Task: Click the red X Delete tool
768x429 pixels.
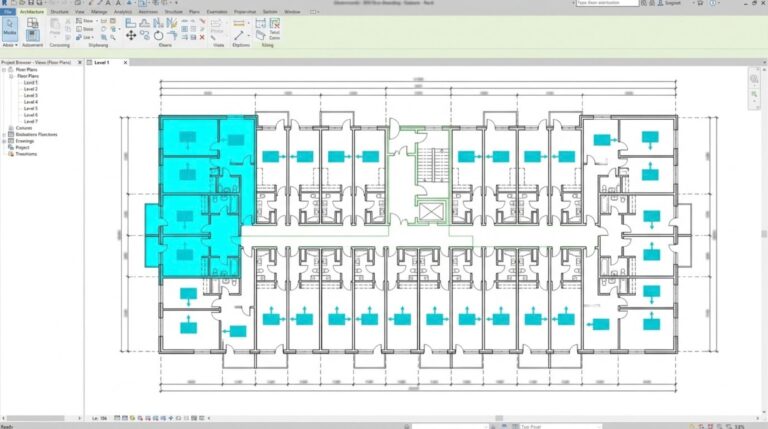Action: coord(202,37)
